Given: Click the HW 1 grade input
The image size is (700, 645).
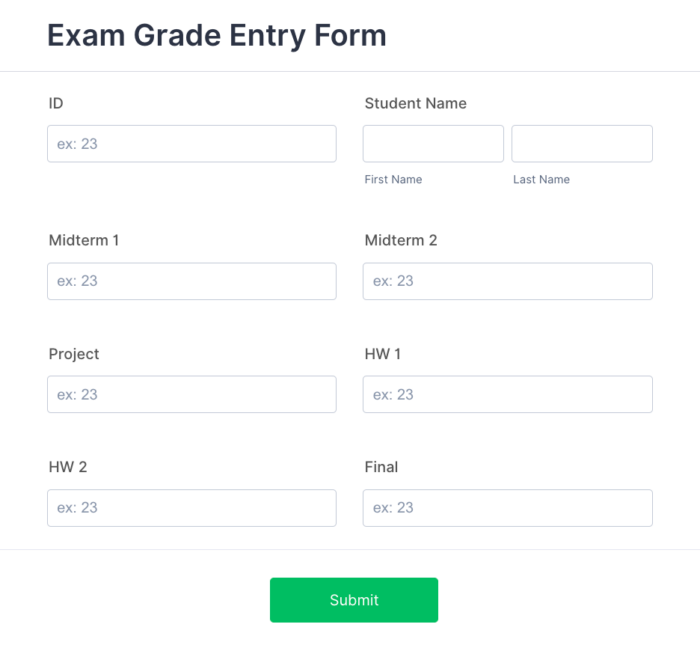Looking at the screenshot, I should (507, 394).
